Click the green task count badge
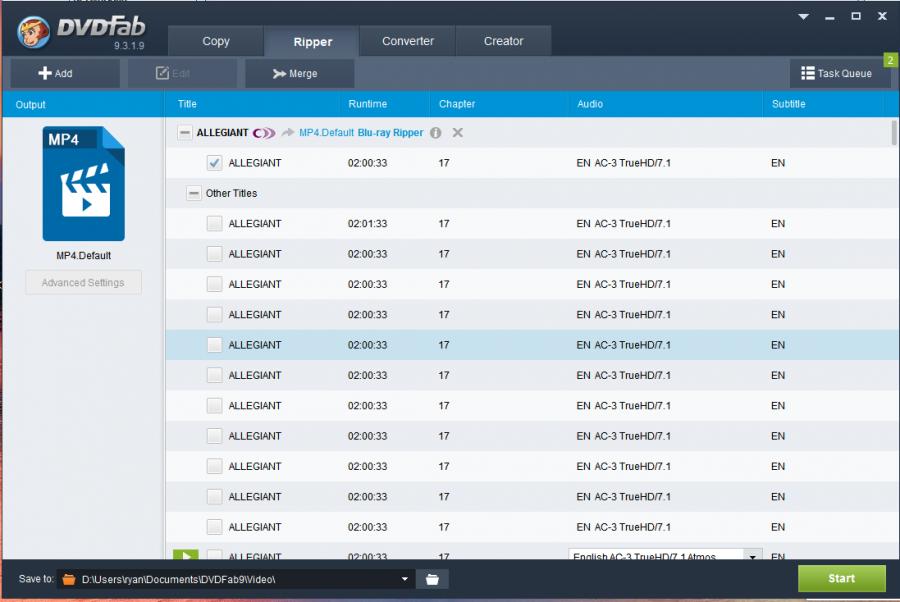Screen dimensions: 900x602 coord(891,60)
